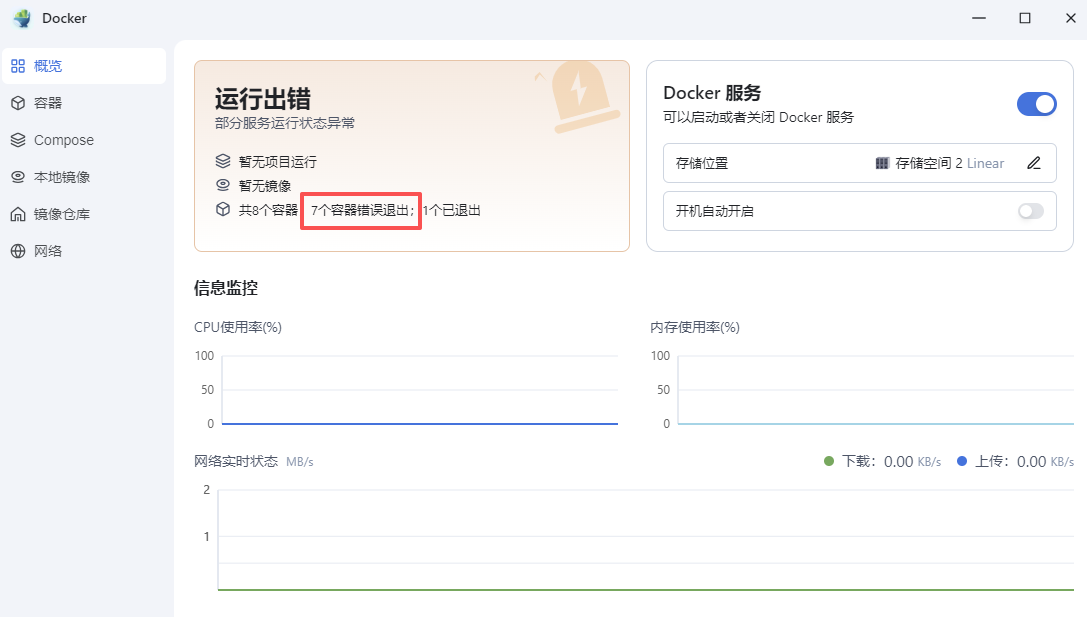This screenshot has width=1087, height=617.
Task: Click the cube icon beside 共8个容器
Action: coord(223,209)
